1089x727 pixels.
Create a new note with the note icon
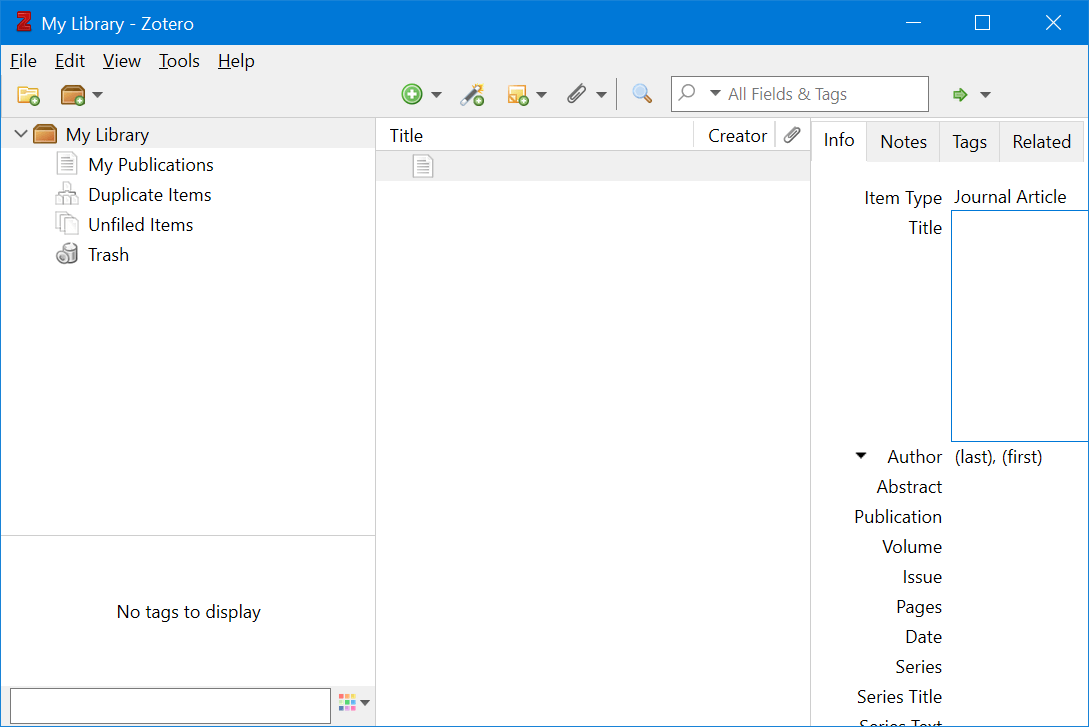520,93
